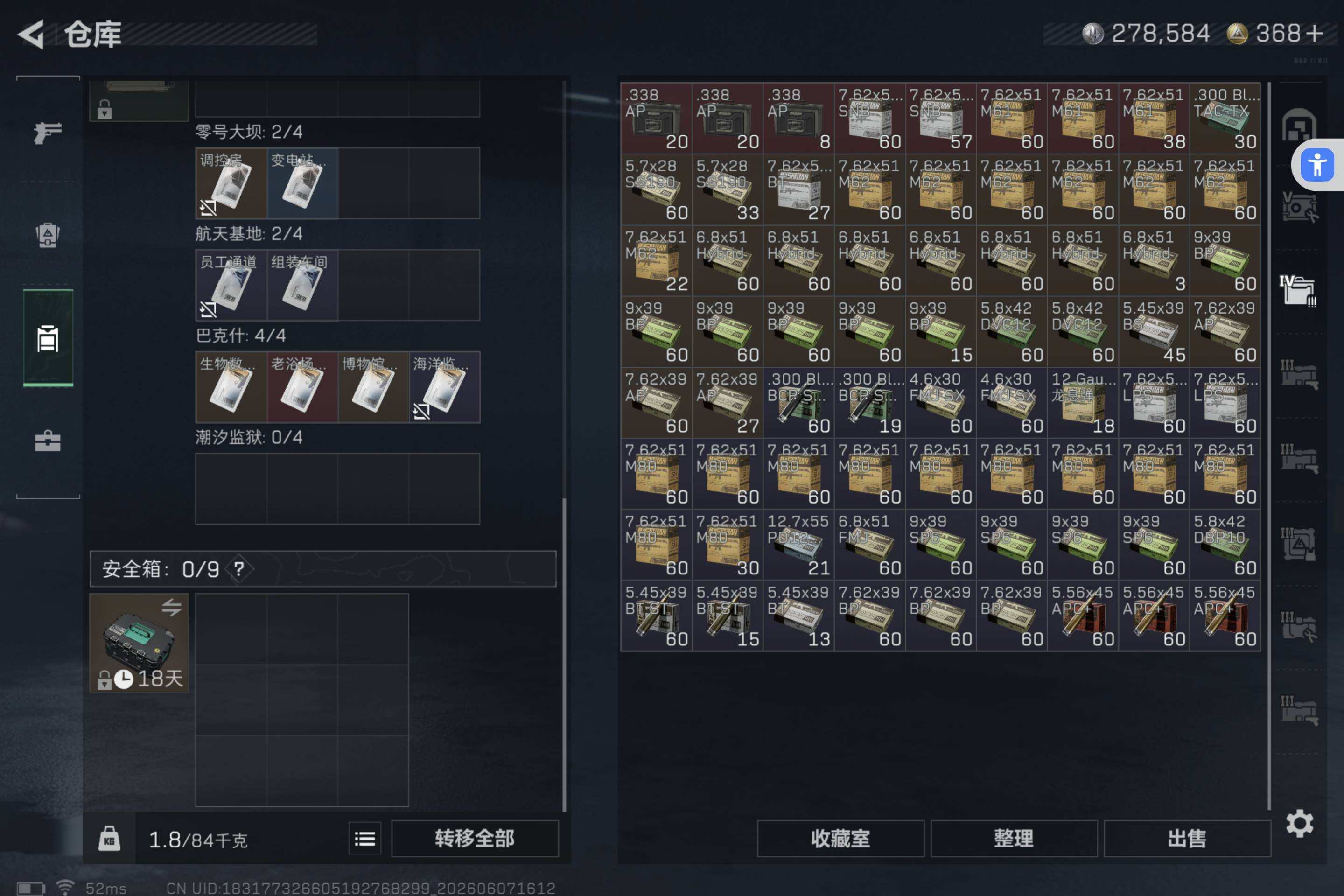Select the 员工通道 keycard
The width and height of the screenshot is (1344, 896).
click(231, 285)
